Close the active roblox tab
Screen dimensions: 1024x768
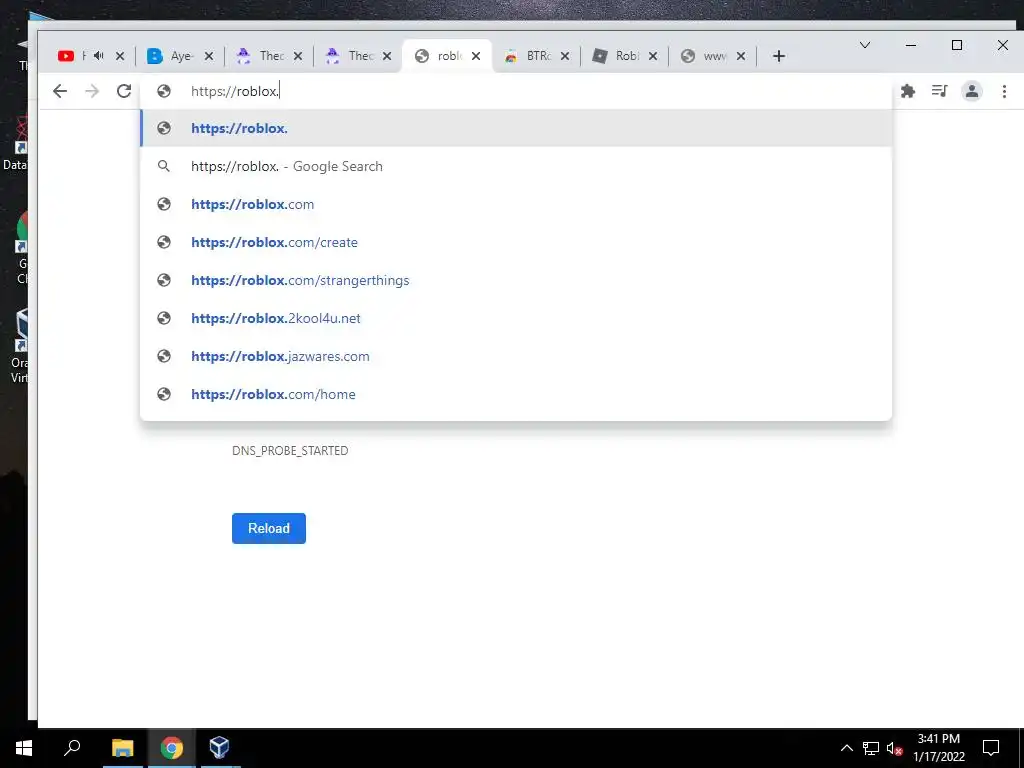(x=476, y=56)
